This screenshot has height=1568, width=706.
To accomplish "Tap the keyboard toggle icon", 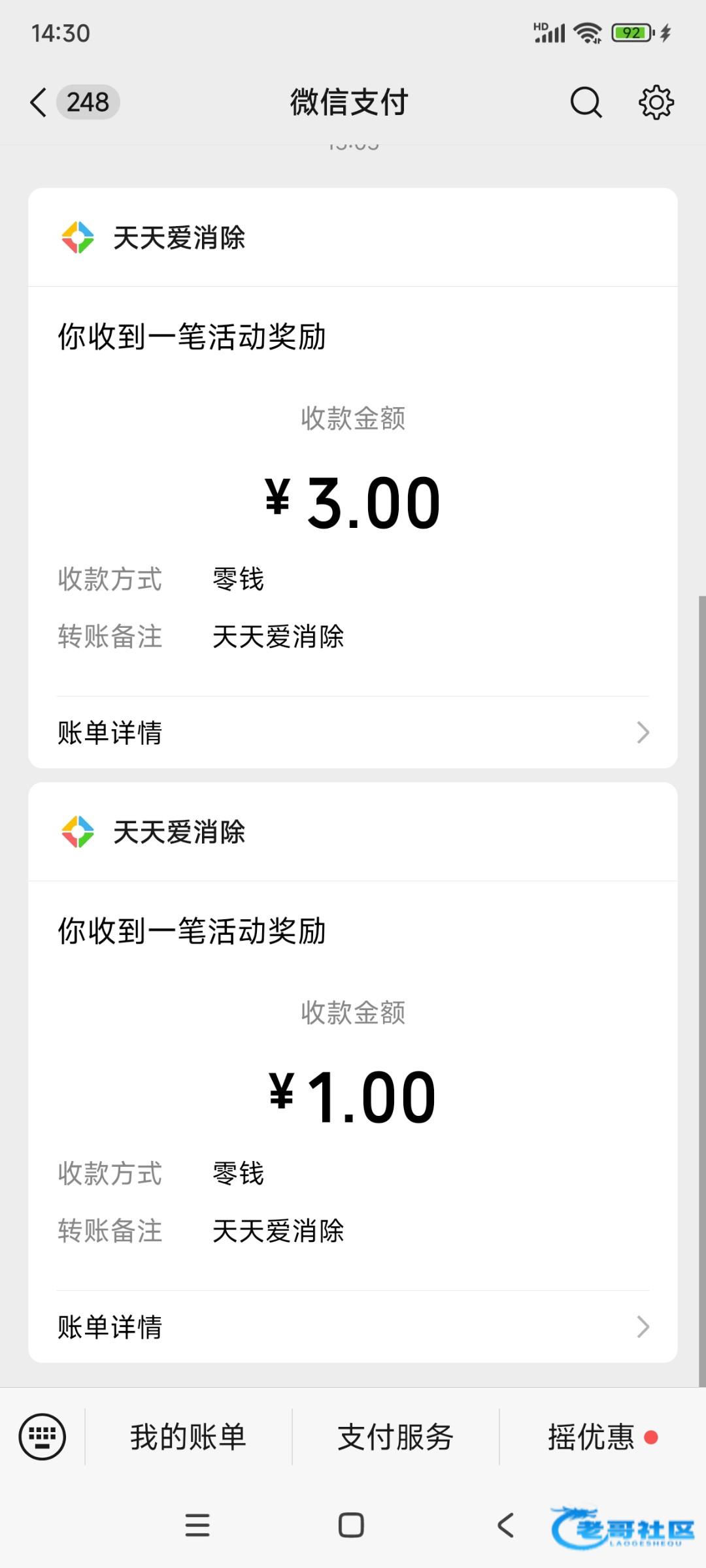I will [42, 1437].
